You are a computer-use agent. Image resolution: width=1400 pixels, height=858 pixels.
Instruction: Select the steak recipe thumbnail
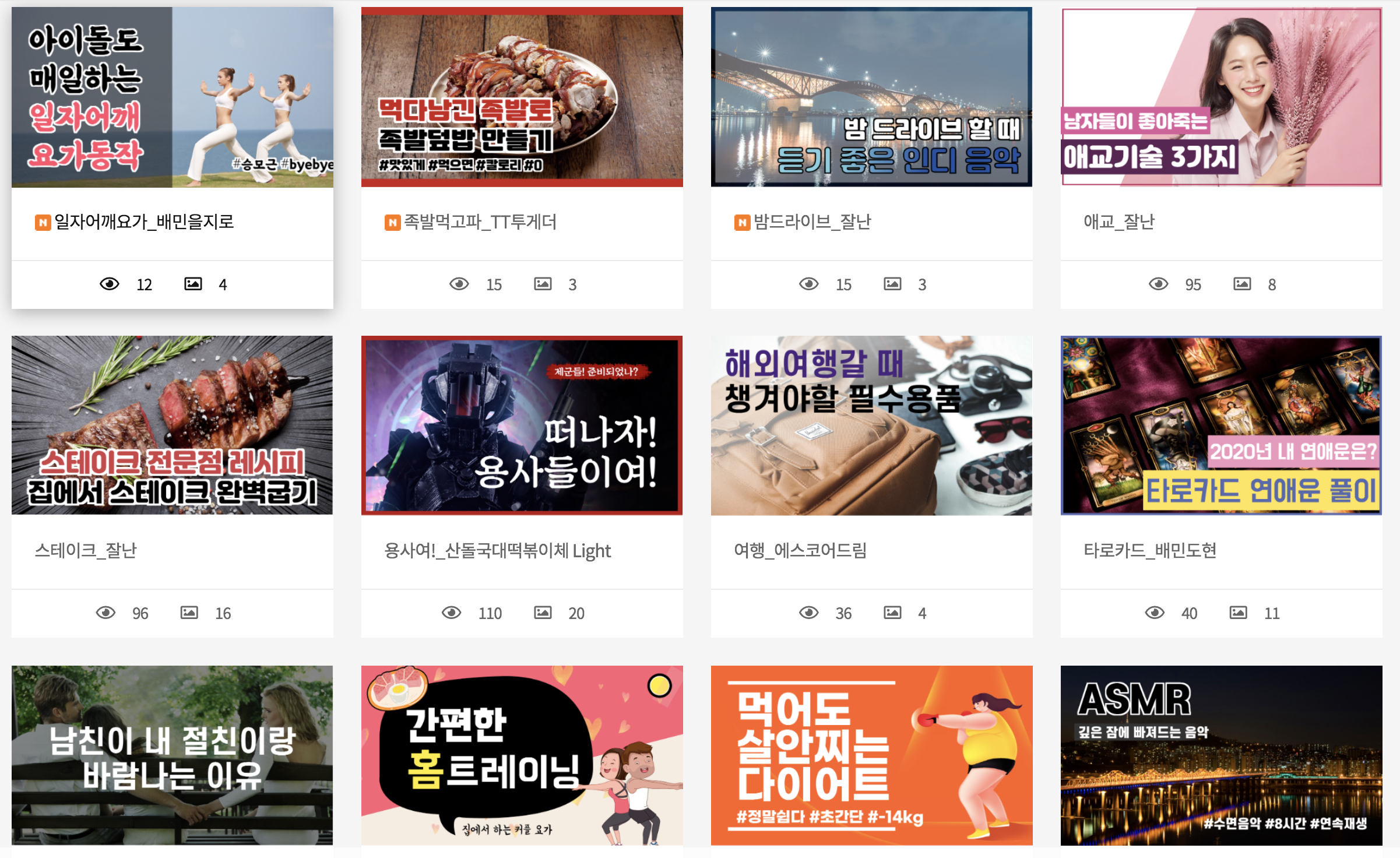[x=172, y=425]
